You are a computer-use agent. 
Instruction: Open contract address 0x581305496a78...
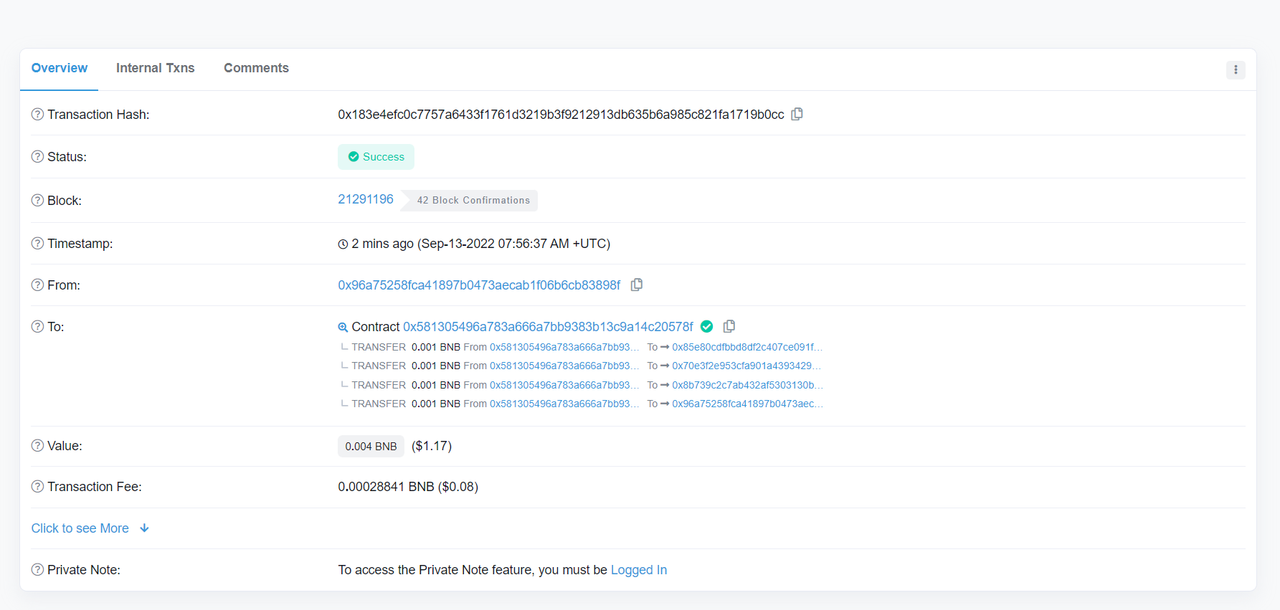(548, 326)
